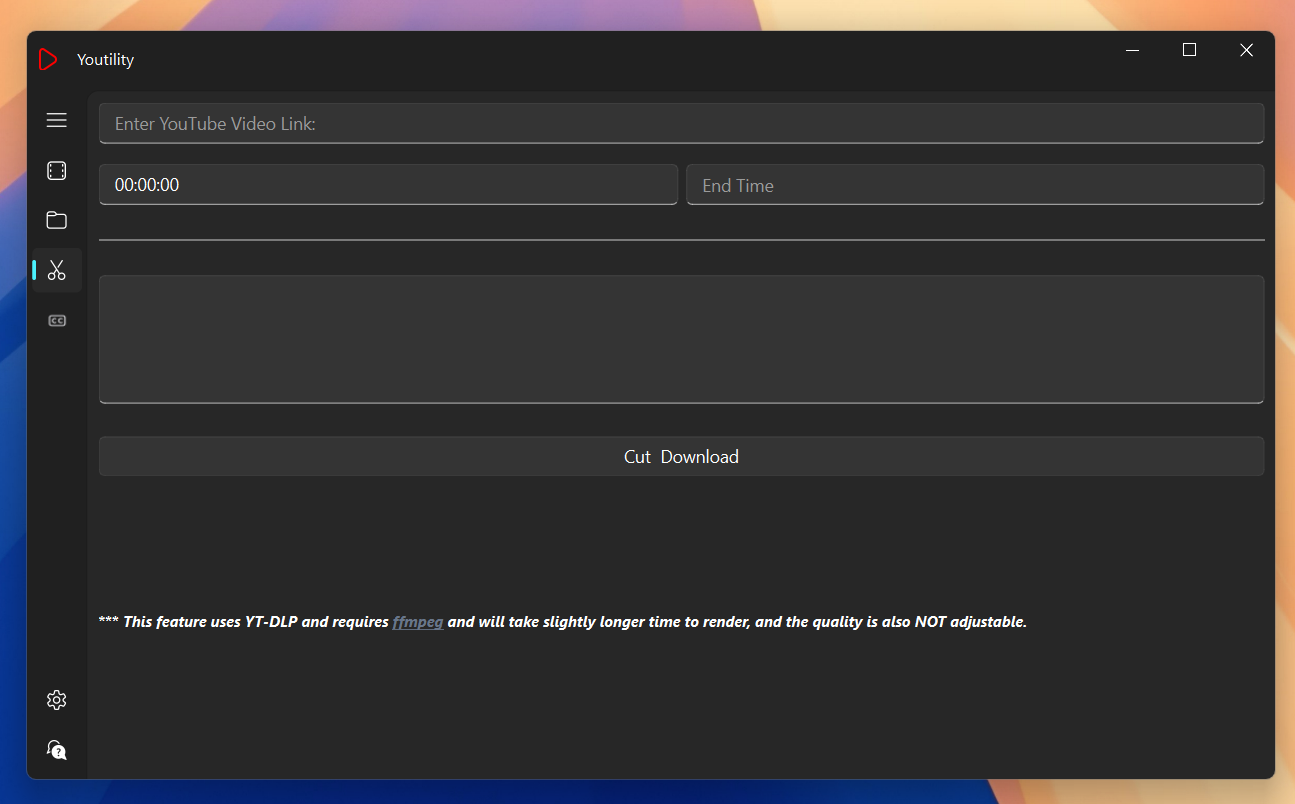Viewport: 1295px width, 804px height.
Task: Close the Youtility window
Action: [x=1246, y=50]
